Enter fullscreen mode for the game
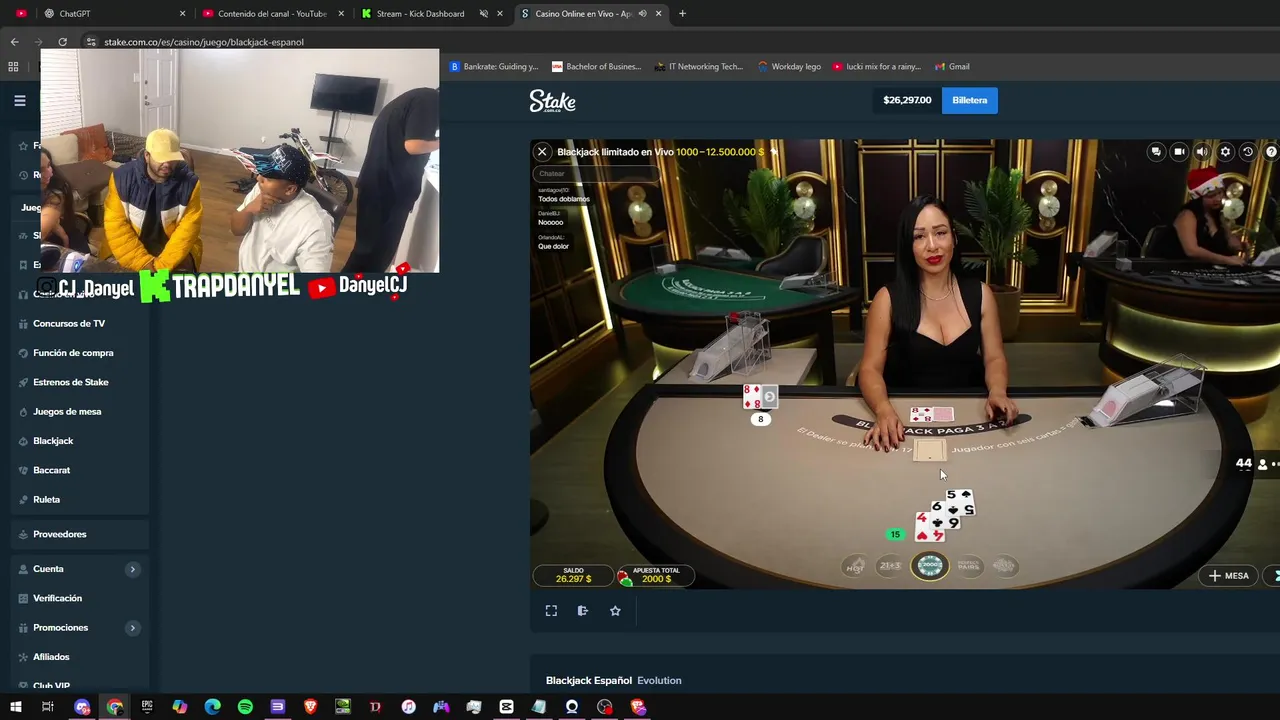 pos(551,611)
